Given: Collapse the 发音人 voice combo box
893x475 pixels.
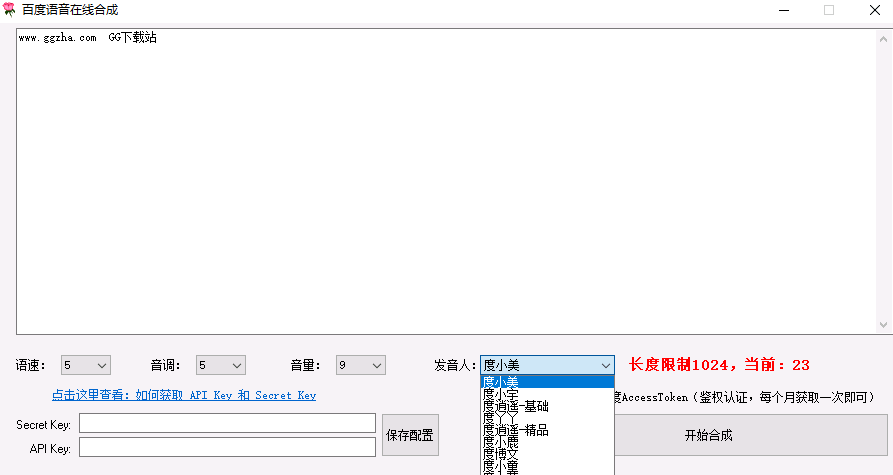Looking at the screenshot, I should pos(605,365).
